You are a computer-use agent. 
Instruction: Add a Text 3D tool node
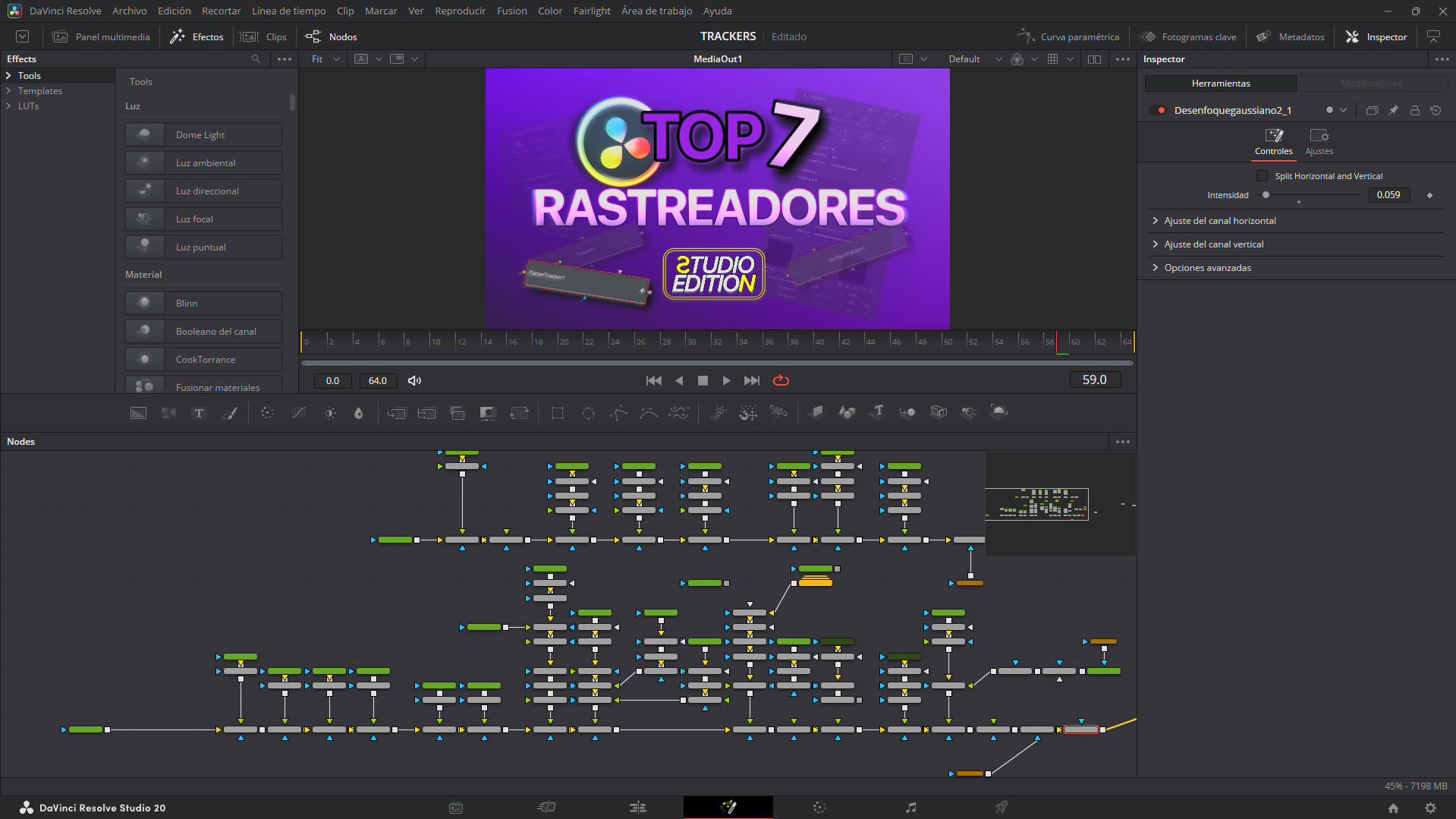[x=878, y=412]
